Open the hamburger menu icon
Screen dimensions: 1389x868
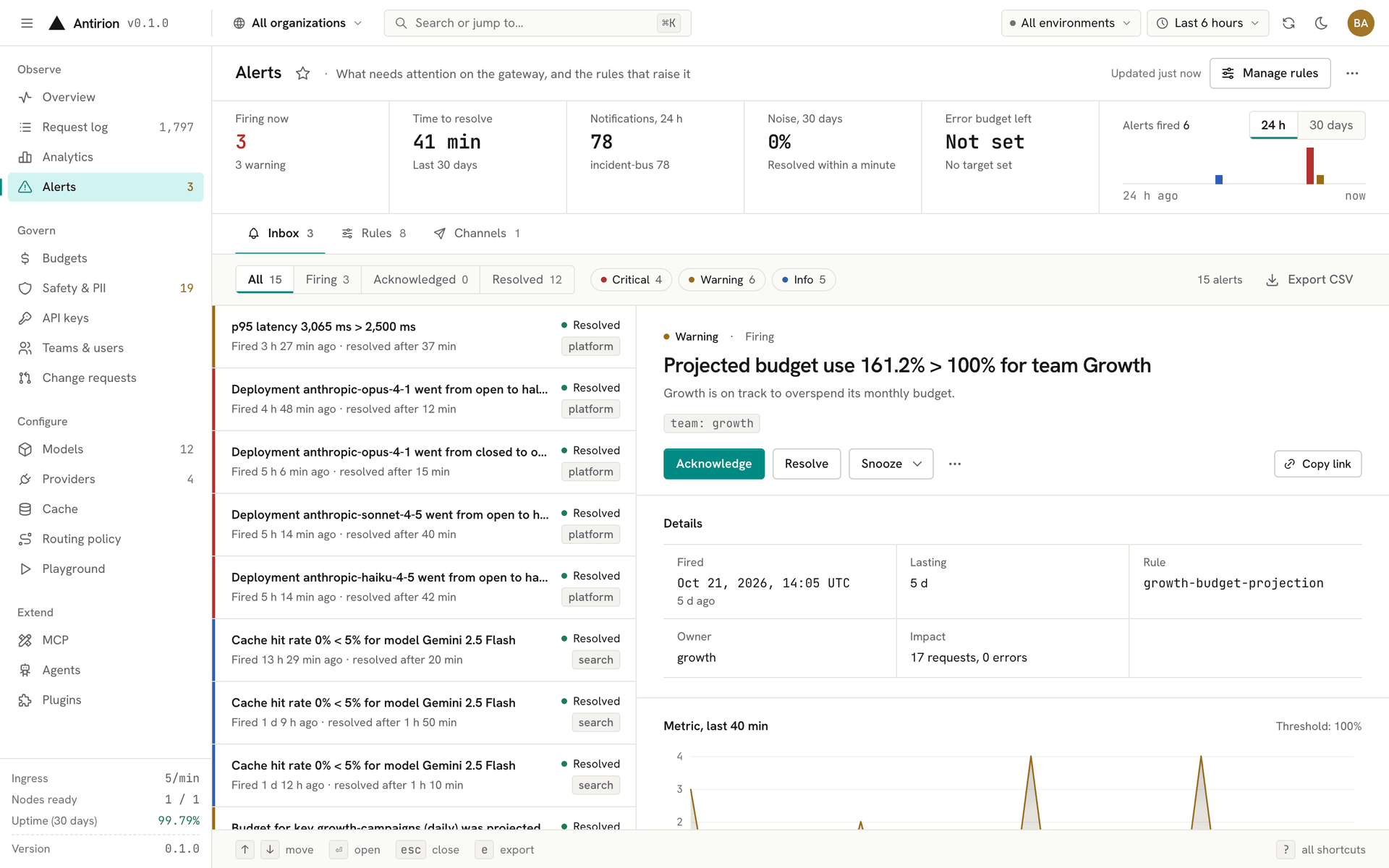[x=27, y=23]
